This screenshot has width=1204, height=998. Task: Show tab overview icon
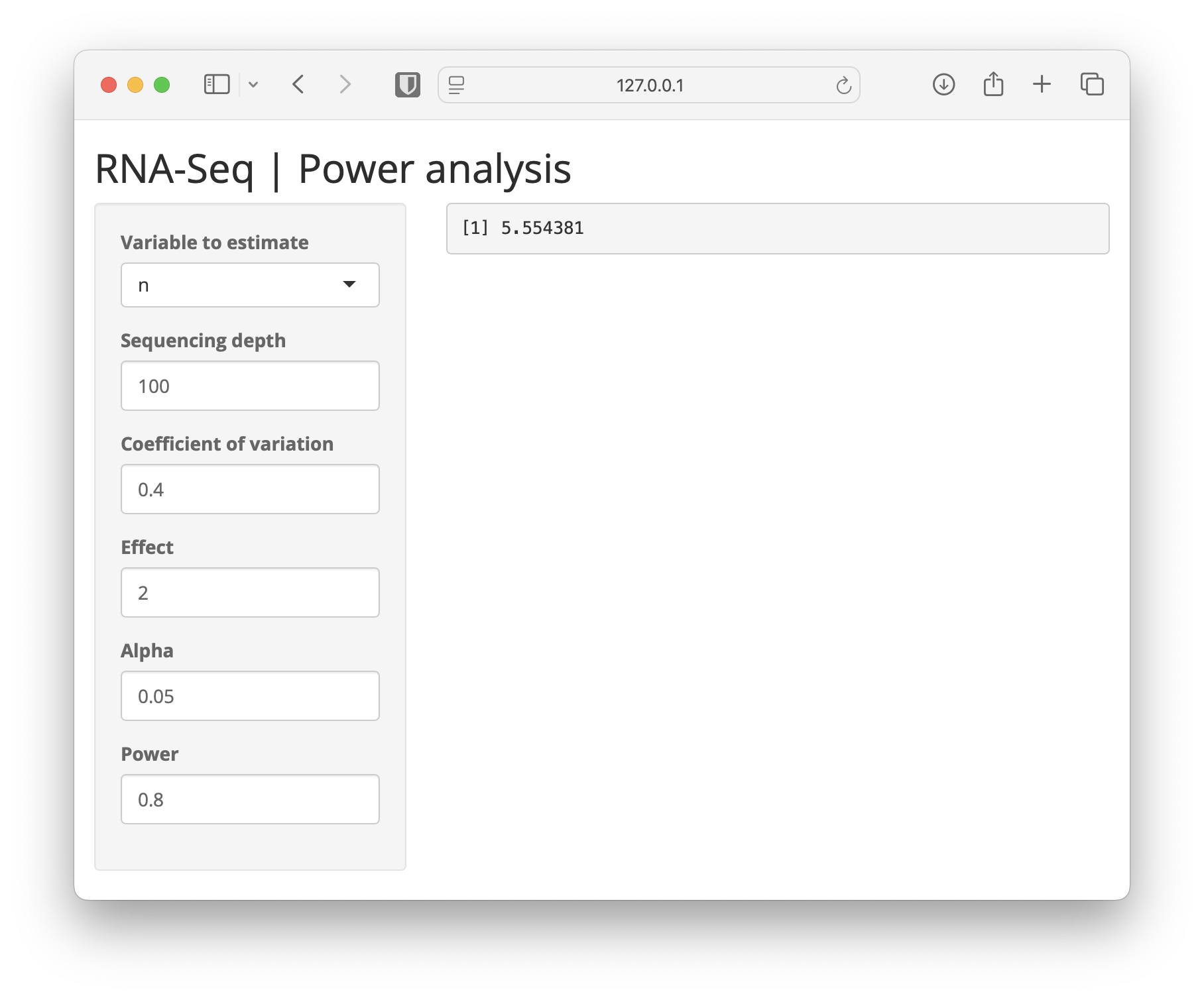pyautogui.click(x=1092, y=84)
